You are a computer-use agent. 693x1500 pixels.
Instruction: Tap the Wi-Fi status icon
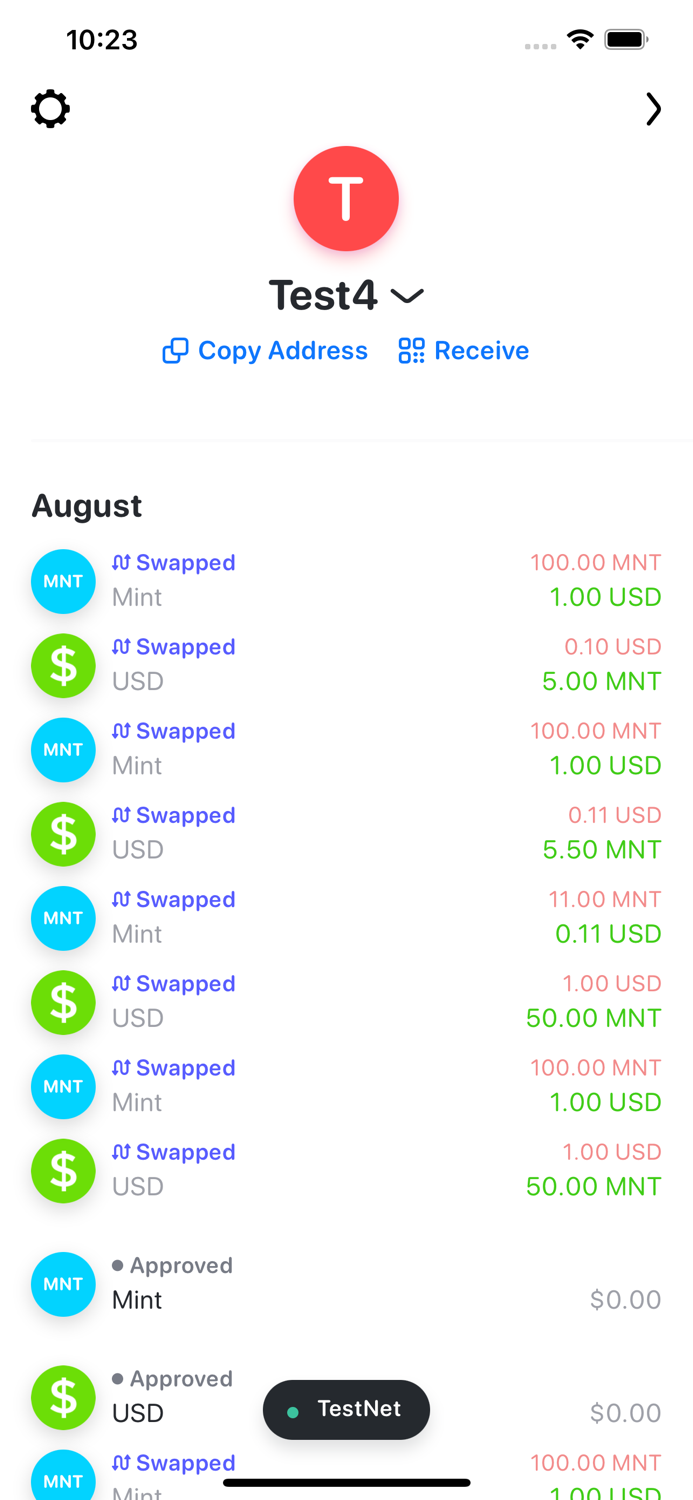point(579,40)
